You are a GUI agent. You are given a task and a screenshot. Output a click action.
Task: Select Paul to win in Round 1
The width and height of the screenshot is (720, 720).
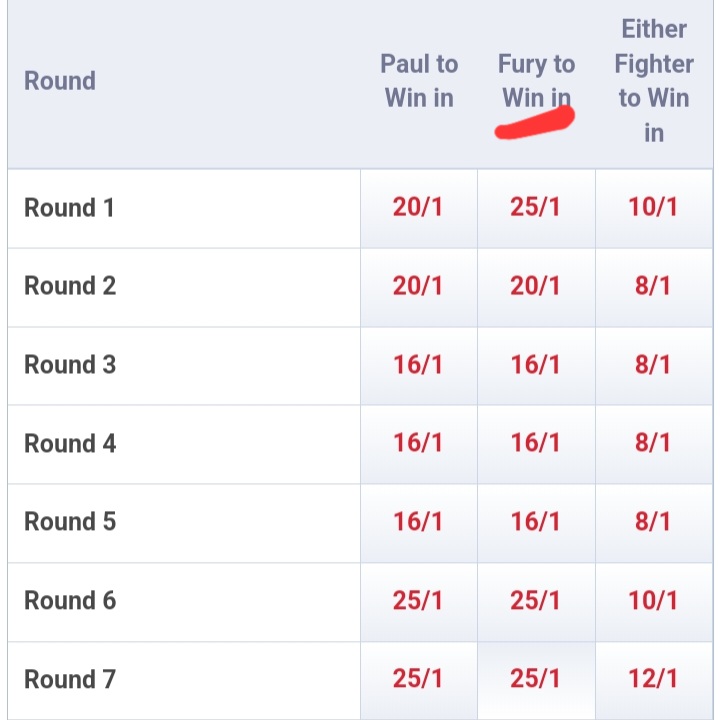[418, 208]
